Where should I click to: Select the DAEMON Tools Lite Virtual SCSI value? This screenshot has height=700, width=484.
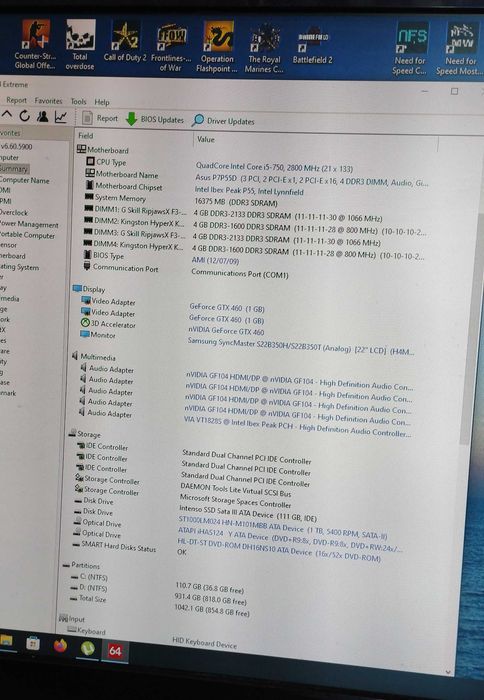[x=235, y=490]
